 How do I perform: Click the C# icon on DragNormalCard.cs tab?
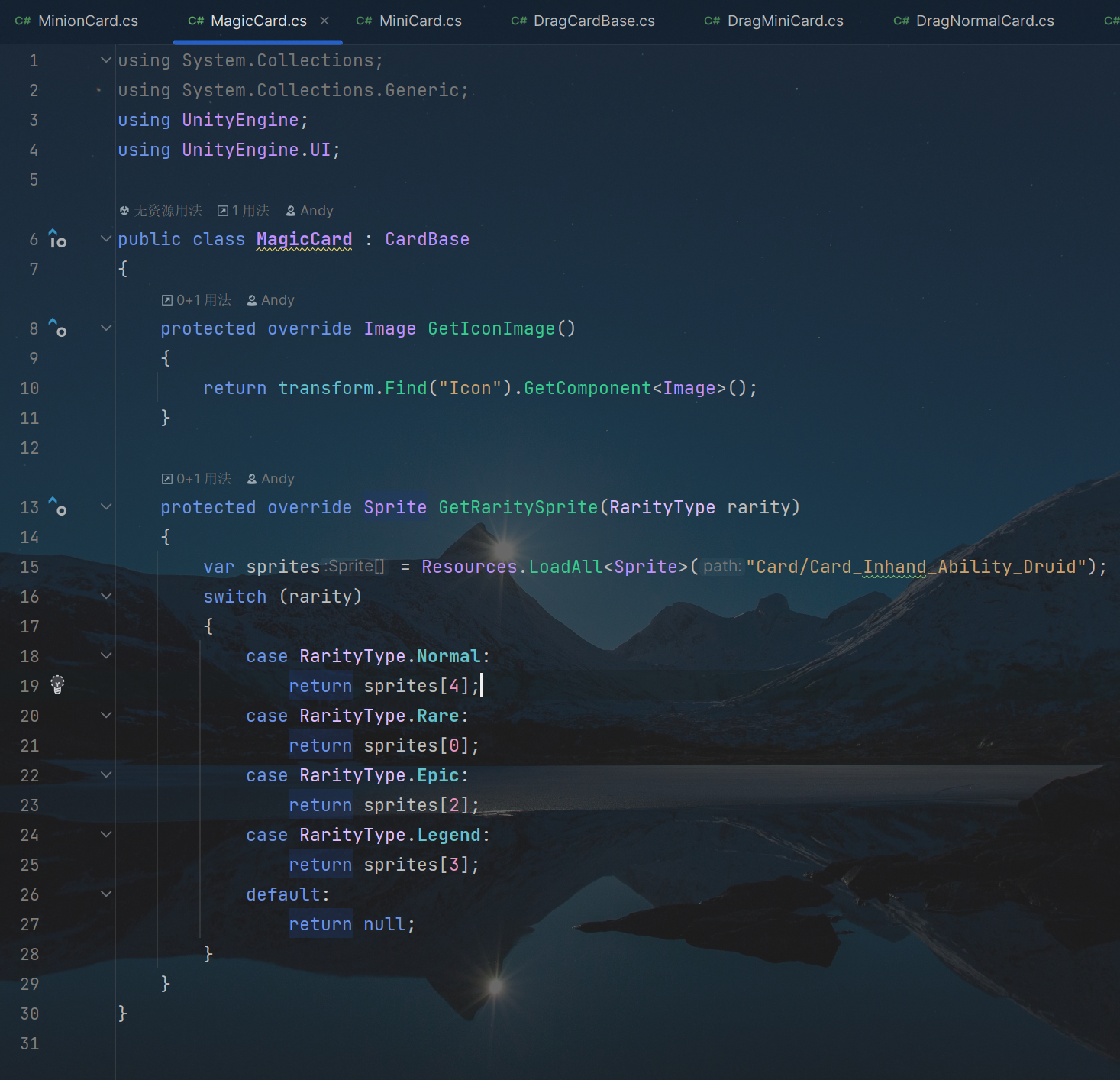click(x=902, y=21)
